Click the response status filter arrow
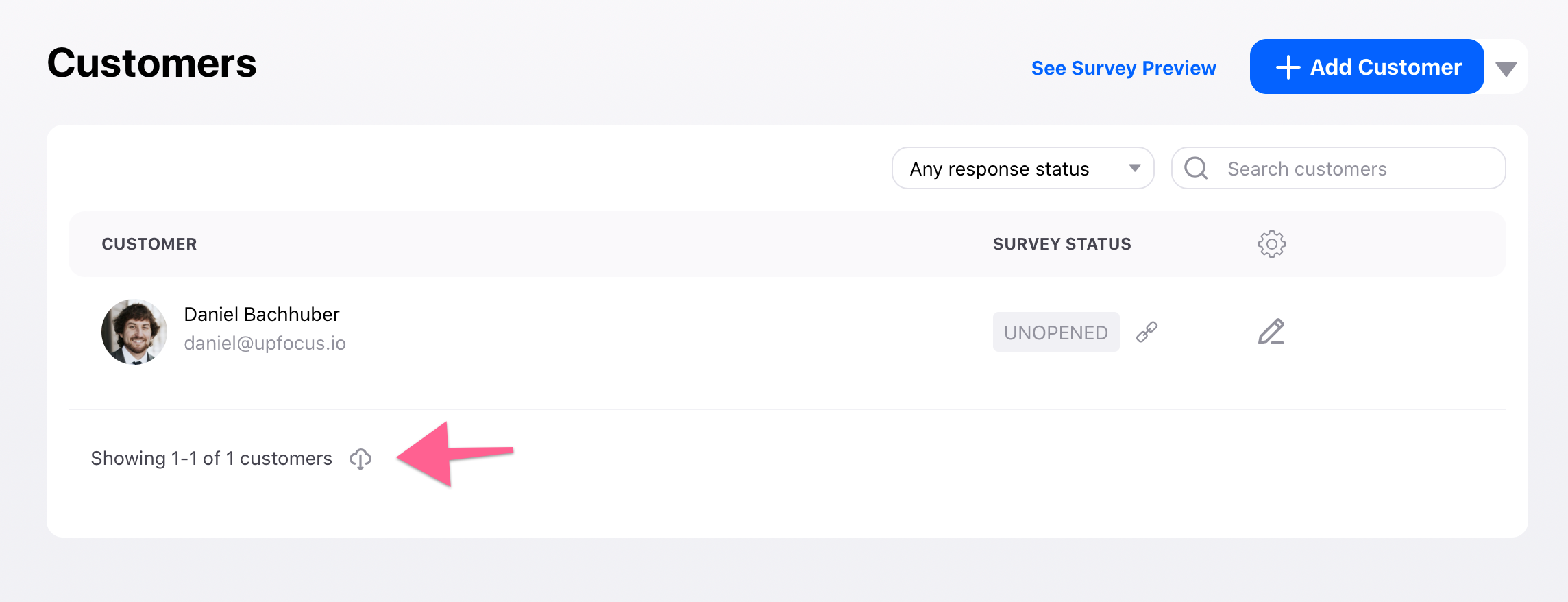1568x602 pixels. pyautogui.click(x=1135, y=169)
